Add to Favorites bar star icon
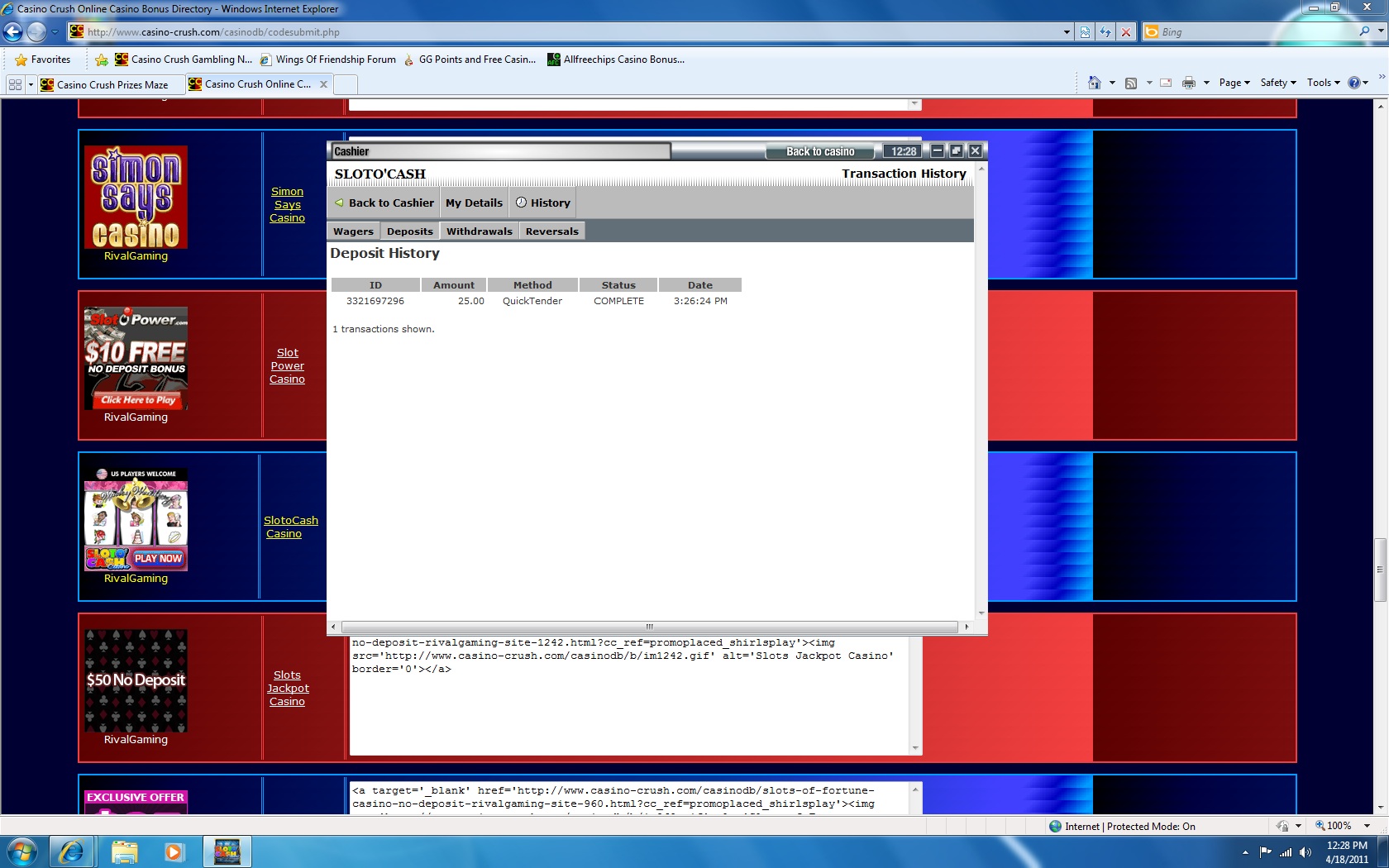 click(x=101, y=60)
